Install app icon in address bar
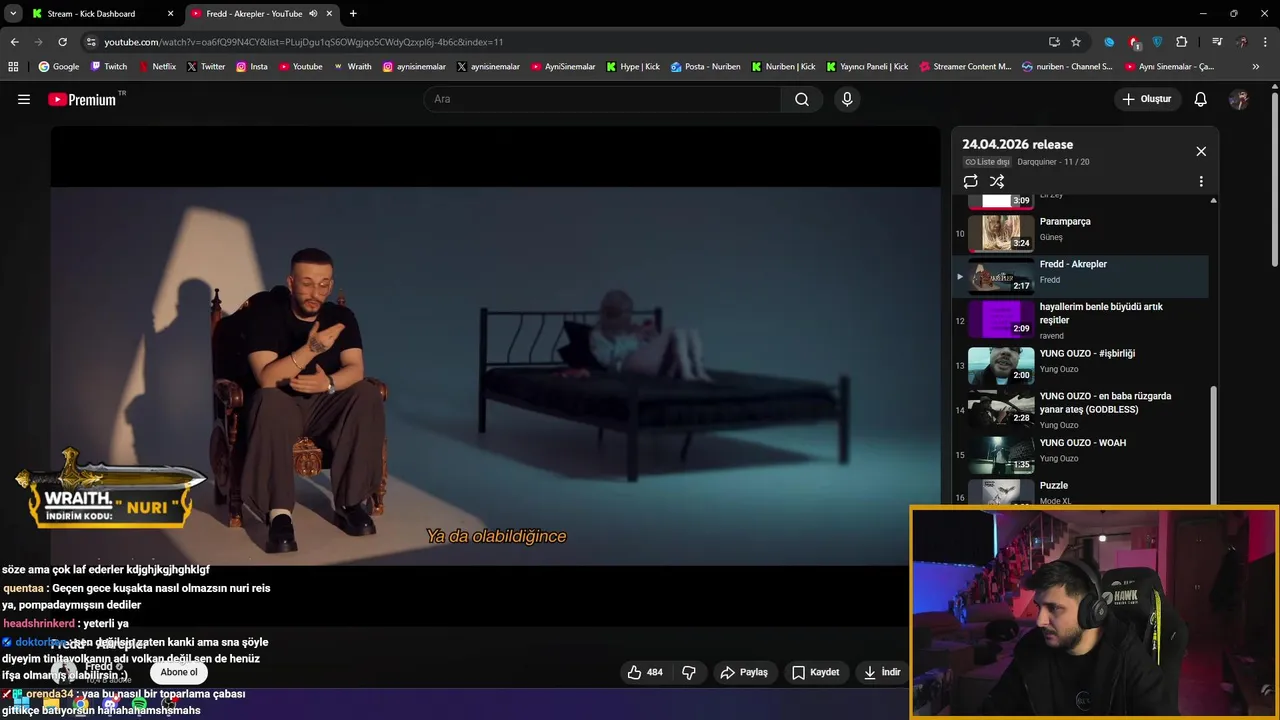 (1054, 42)
